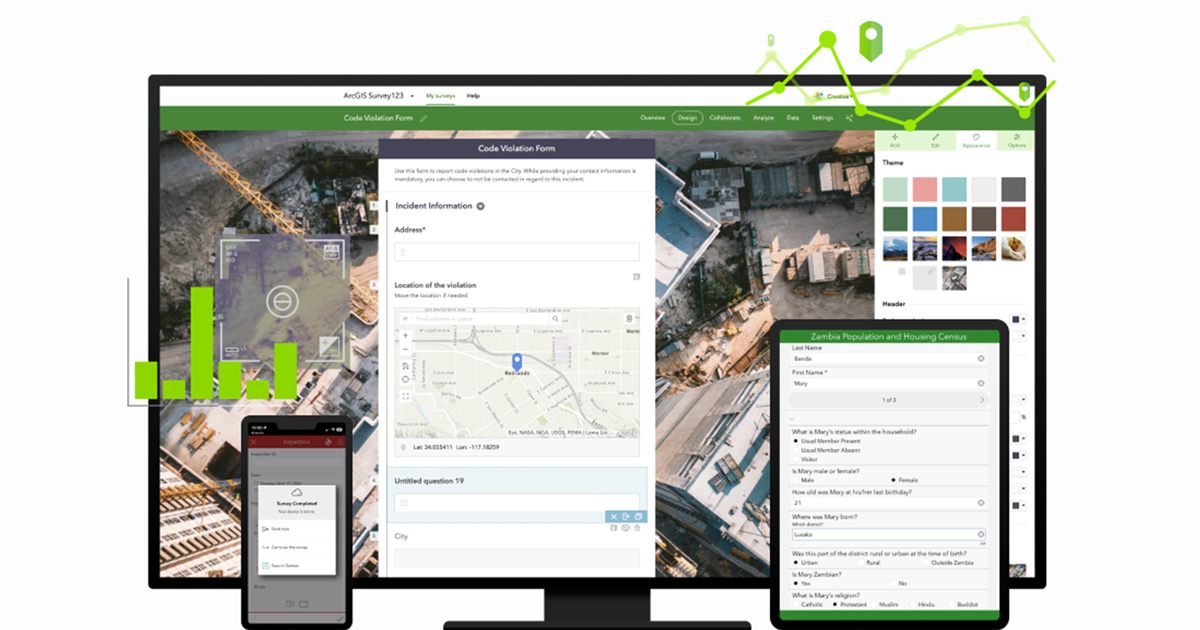Open the map search options dropdown arrow
Image resolution: width=1200 pixels, height=630 pixels.
(406, 319)
